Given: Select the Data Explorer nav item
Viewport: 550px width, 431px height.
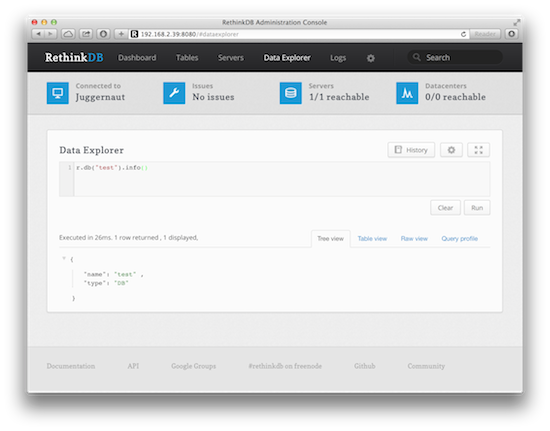Looking at the screenshot, I should pyautogui.click(x=287, y=58).
